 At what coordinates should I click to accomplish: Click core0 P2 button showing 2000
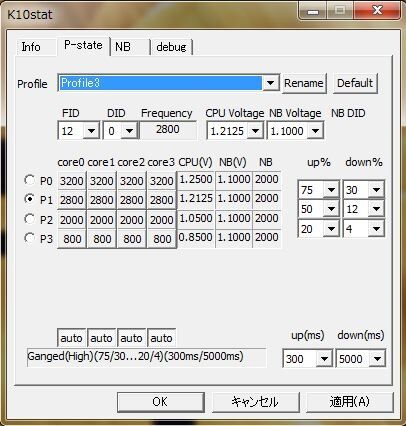(72, 220)
